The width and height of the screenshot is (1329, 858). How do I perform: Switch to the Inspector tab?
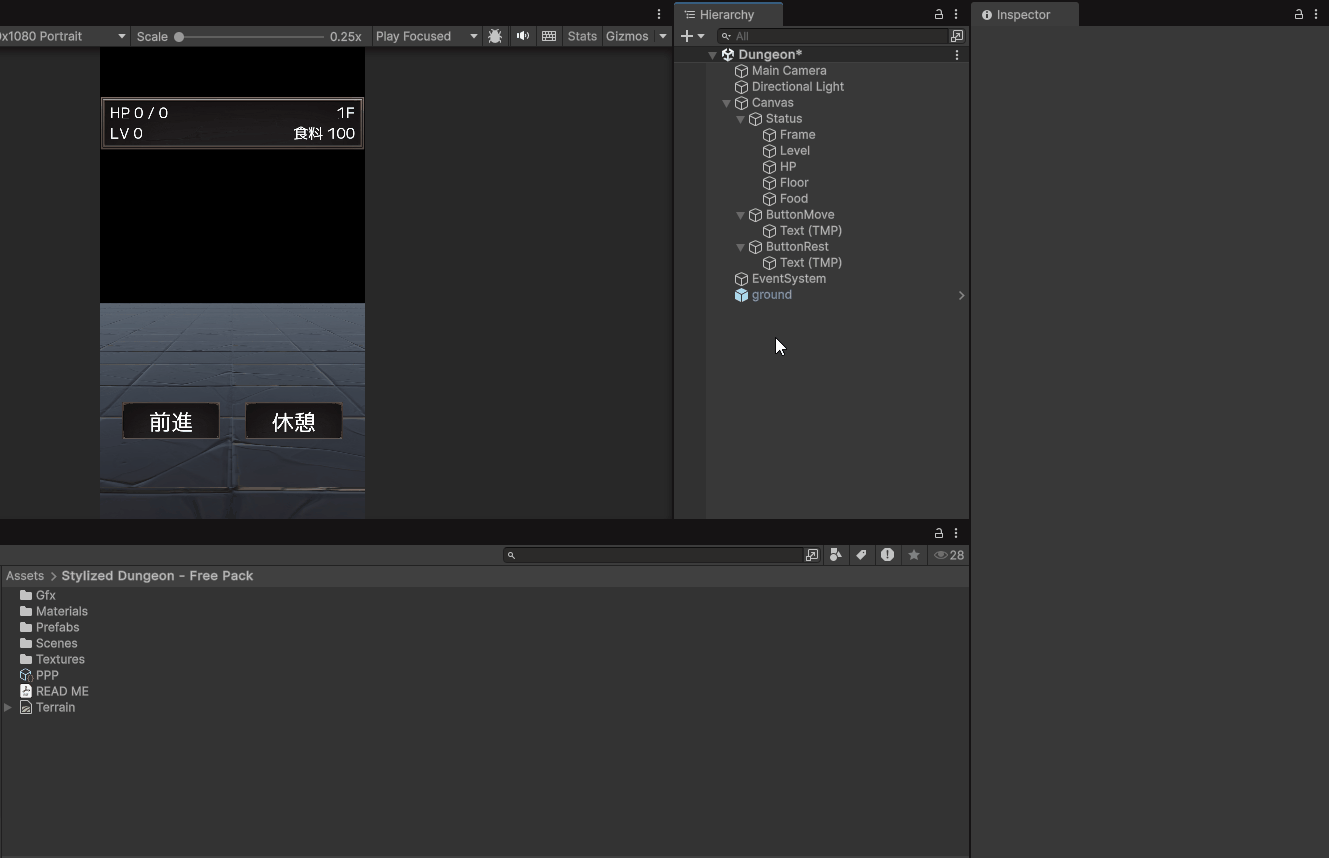[x=1023, y=15]
